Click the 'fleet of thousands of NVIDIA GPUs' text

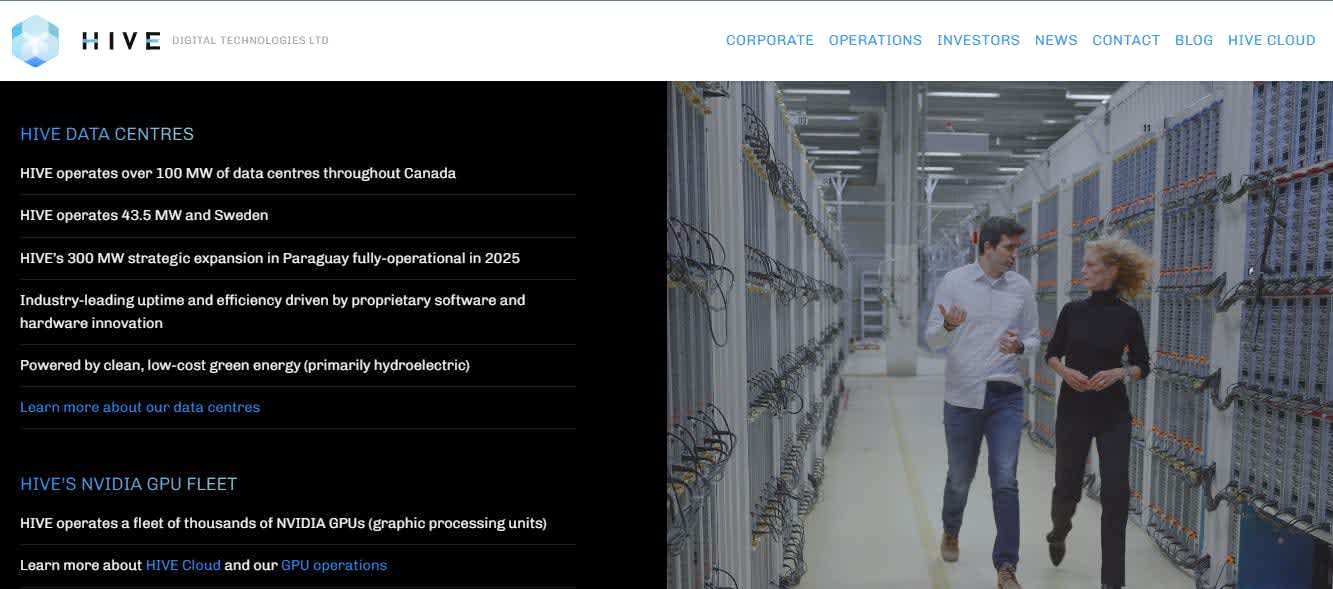pyautogui.click(x=283, y=523)
